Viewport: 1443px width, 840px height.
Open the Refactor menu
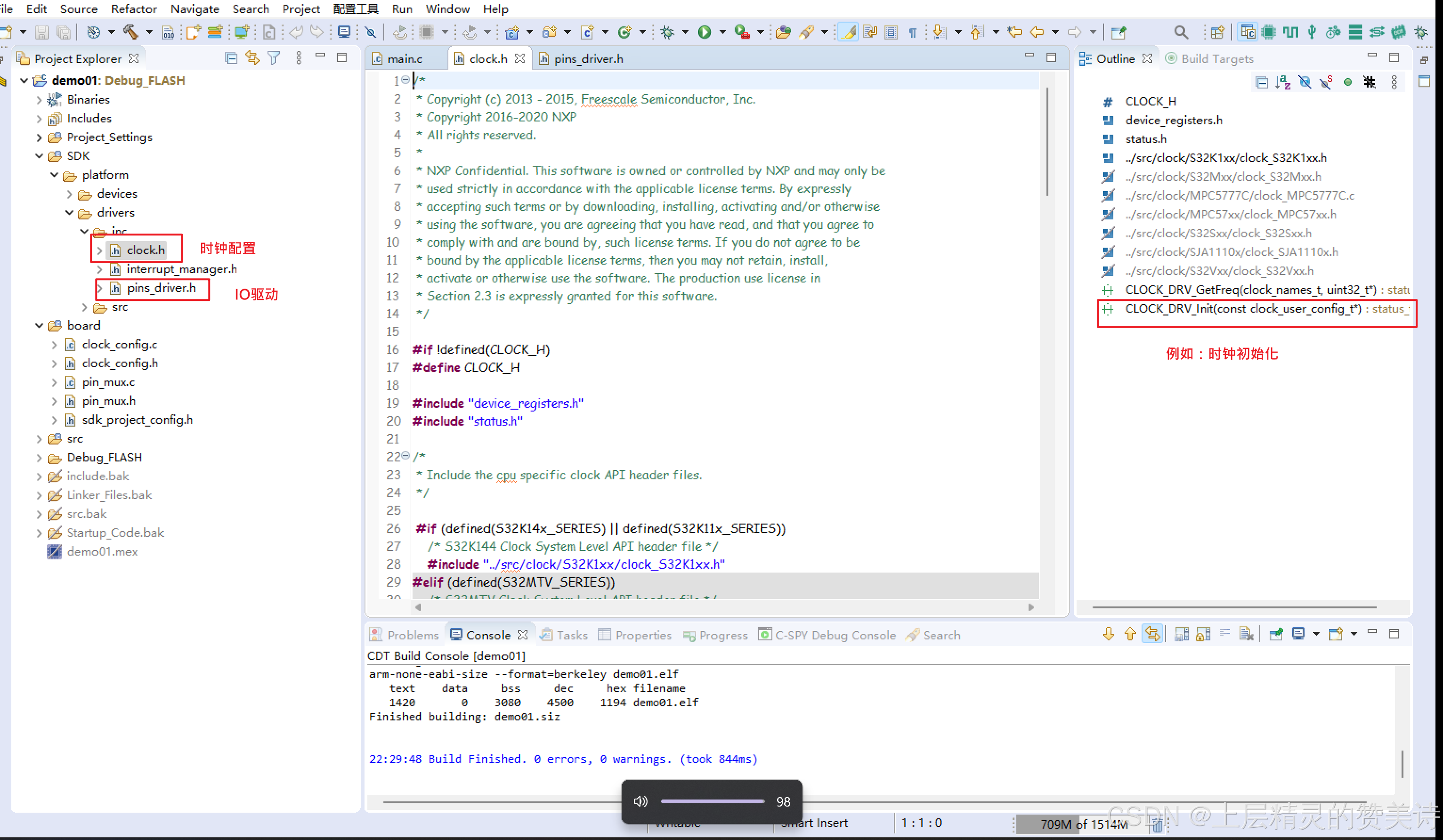(x=133, y=8)
